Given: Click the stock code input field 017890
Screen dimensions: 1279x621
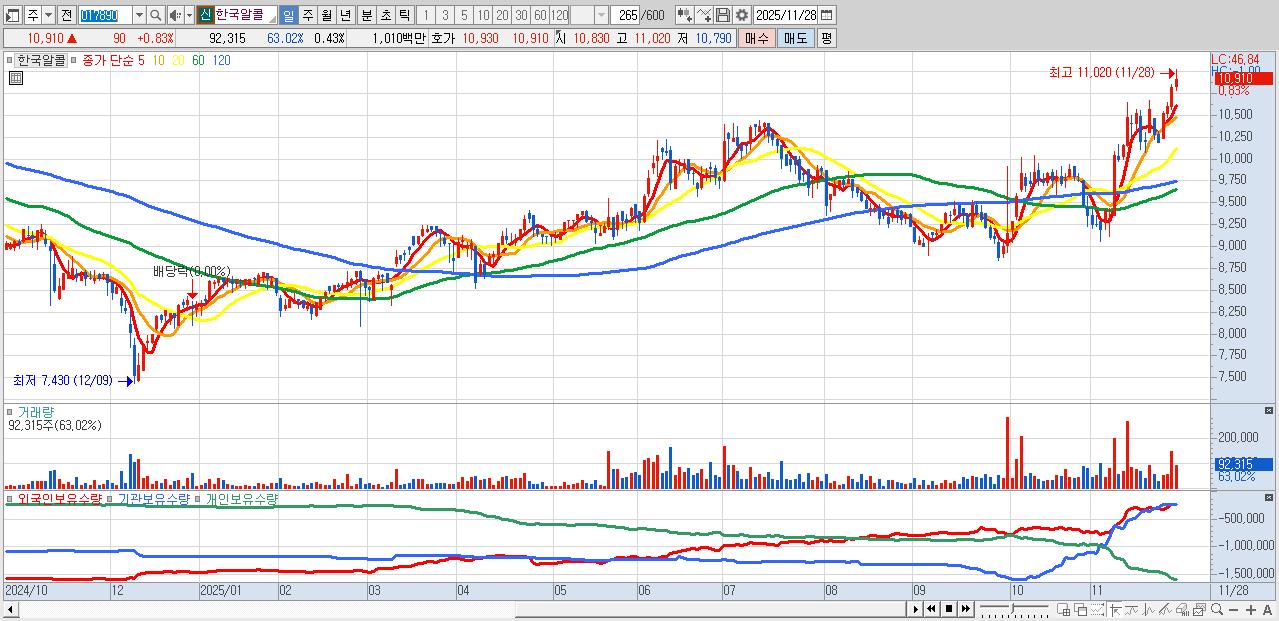Looking at the screenshot, I should (x=105, y=15).
